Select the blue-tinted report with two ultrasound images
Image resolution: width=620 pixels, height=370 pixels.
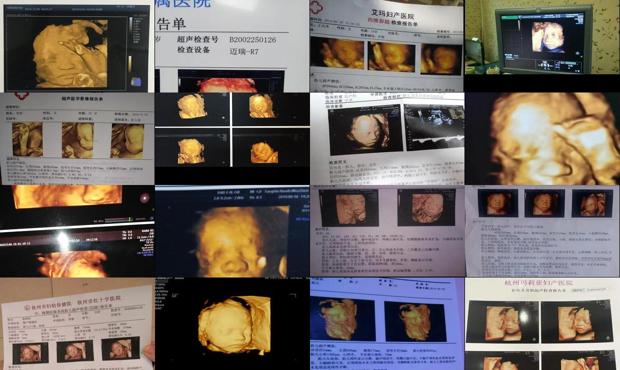388,324
